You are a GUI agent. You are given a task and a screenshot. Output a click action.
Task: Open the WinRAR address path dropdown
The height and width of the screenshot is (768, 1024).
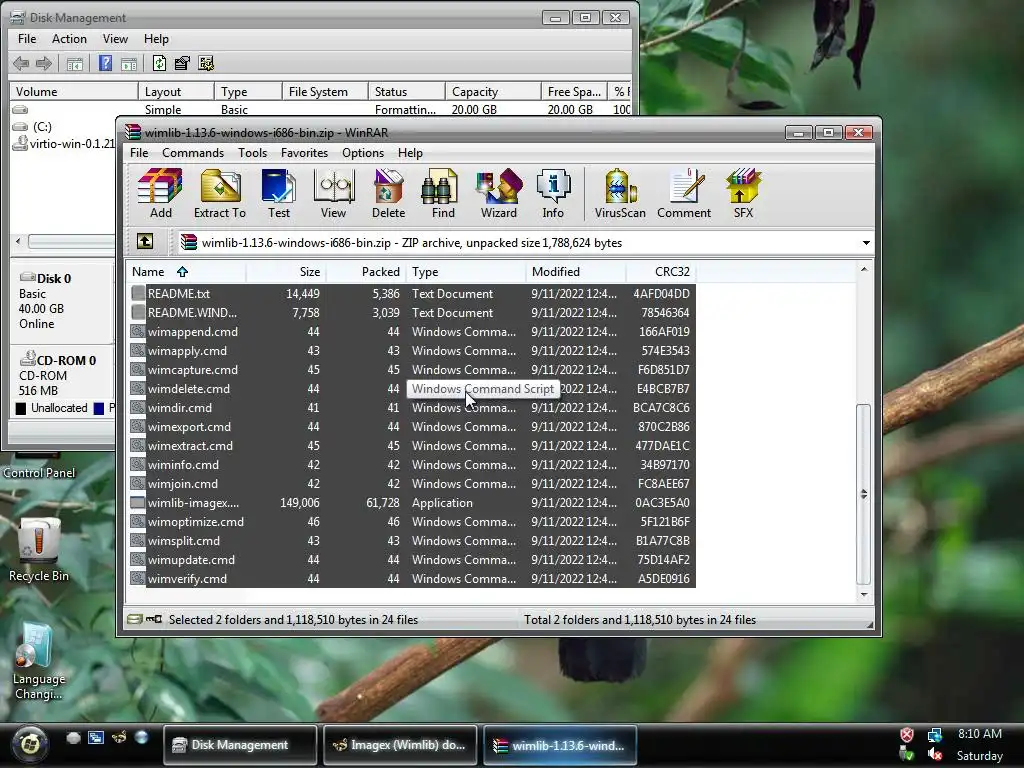(866, 243)
